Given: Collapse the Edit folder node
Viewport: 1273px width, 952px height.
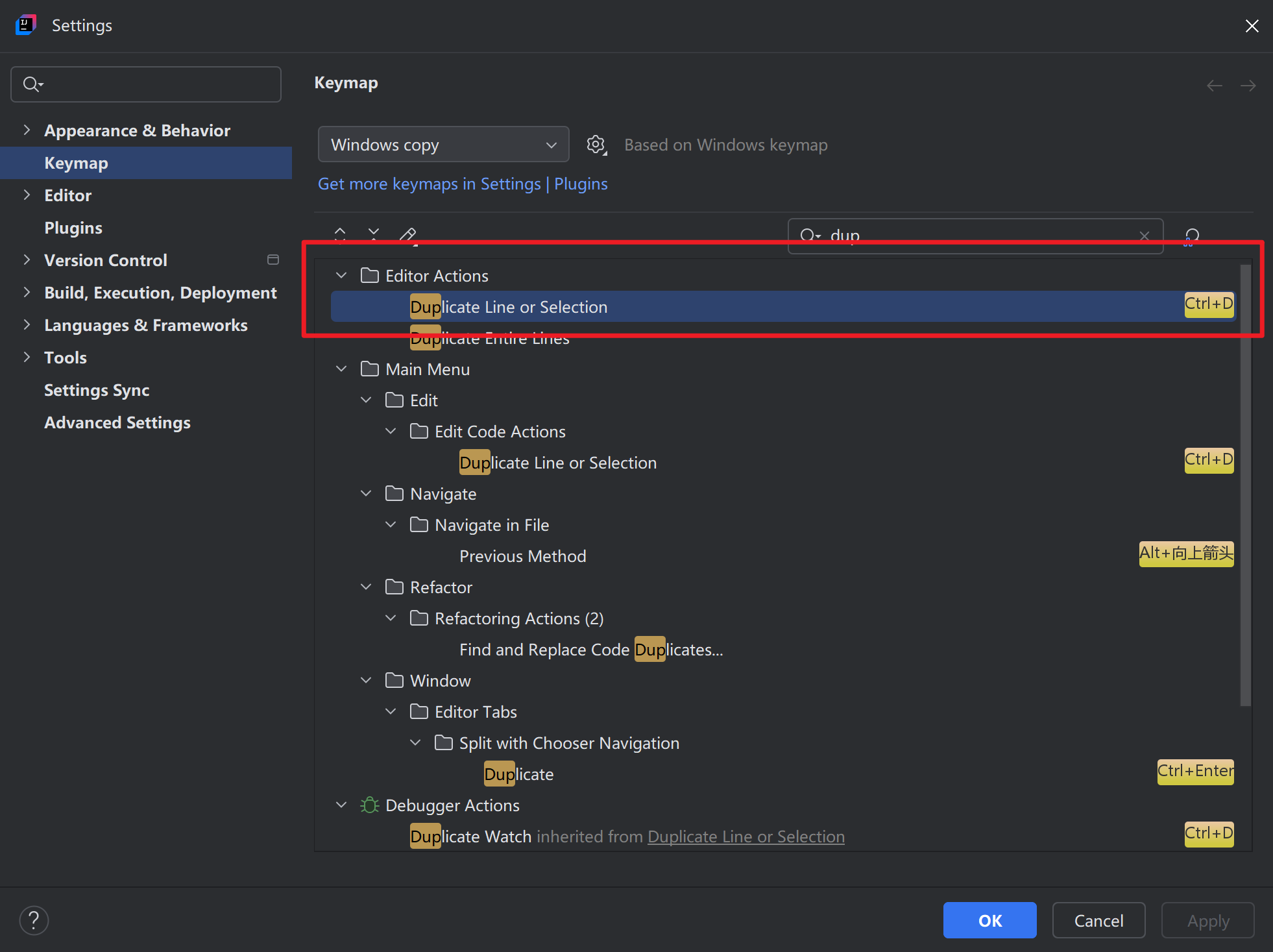Looking at the screenshot, I should [366, 400].
